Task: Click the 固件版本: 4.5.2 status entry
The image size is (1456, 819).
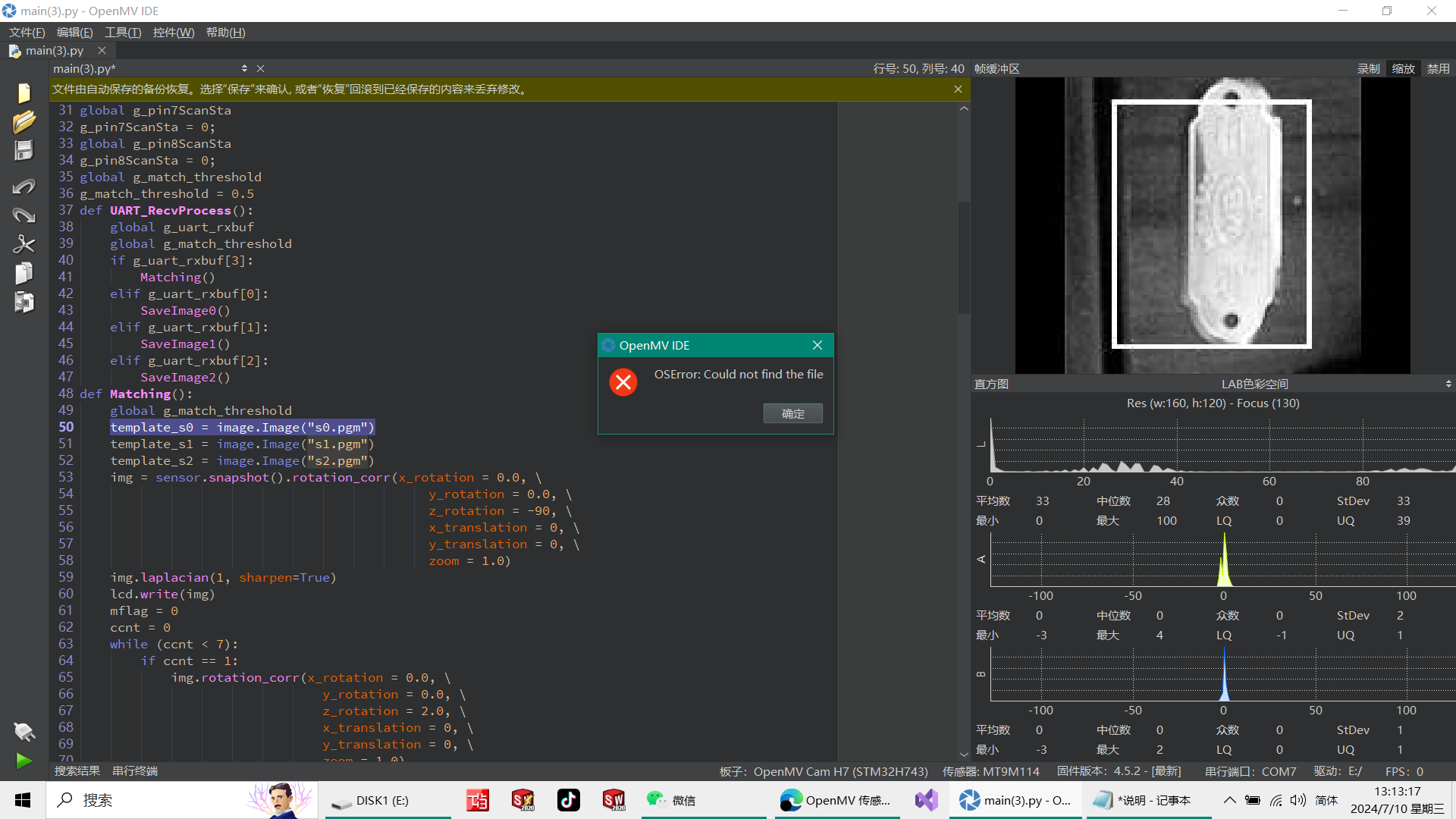Action: point(1119,771)
